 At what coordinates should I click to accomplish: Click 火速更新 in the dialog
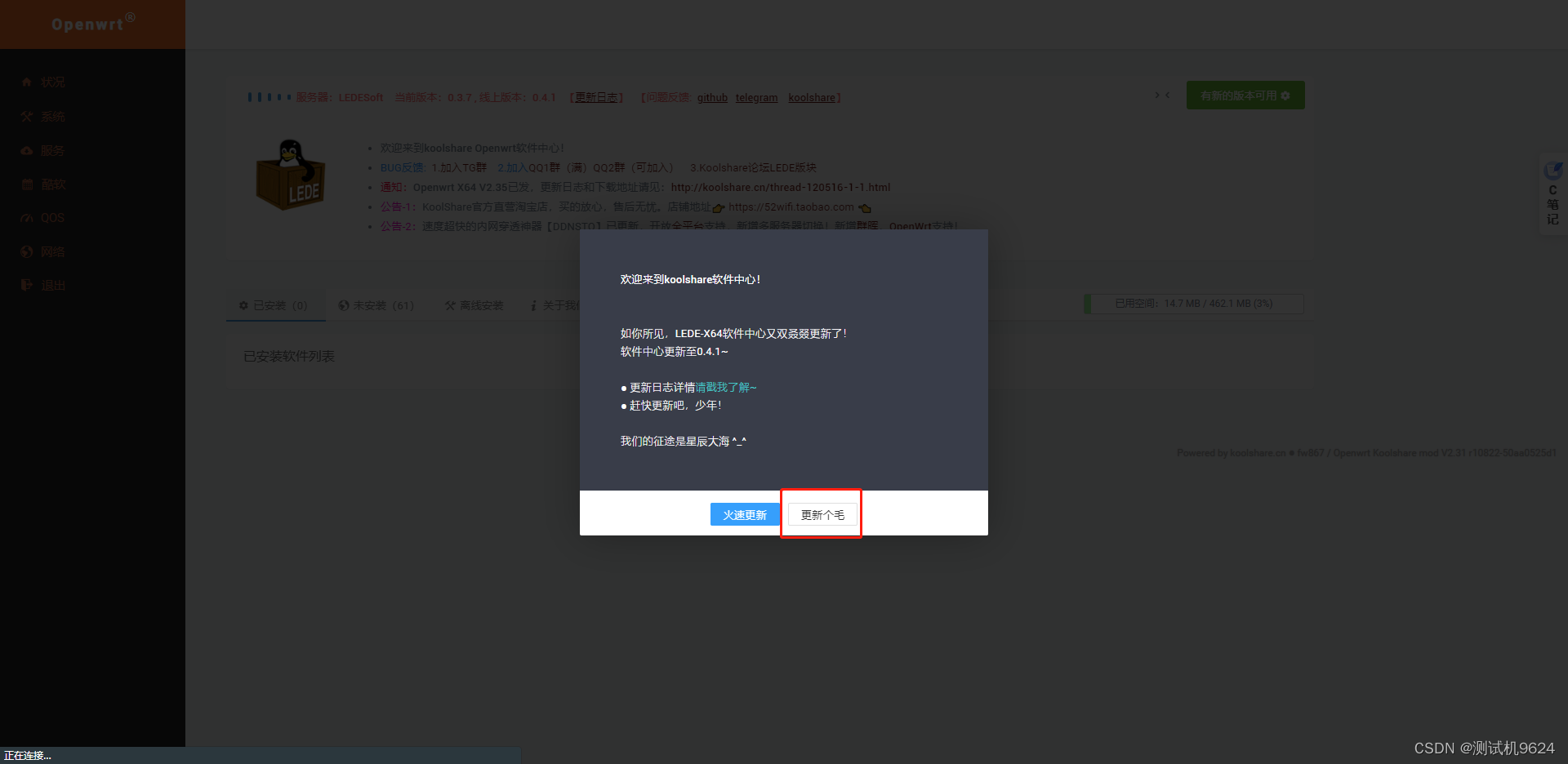coord(745,514)
